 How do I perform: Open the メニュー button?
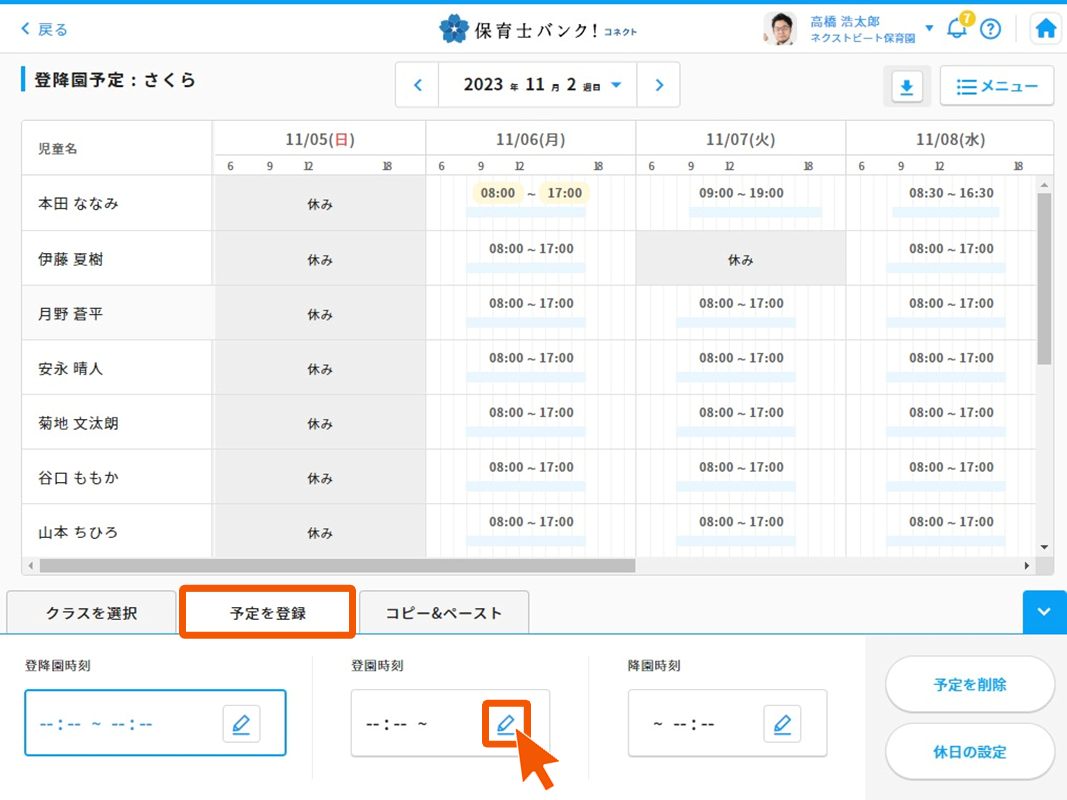click(996, 87)
